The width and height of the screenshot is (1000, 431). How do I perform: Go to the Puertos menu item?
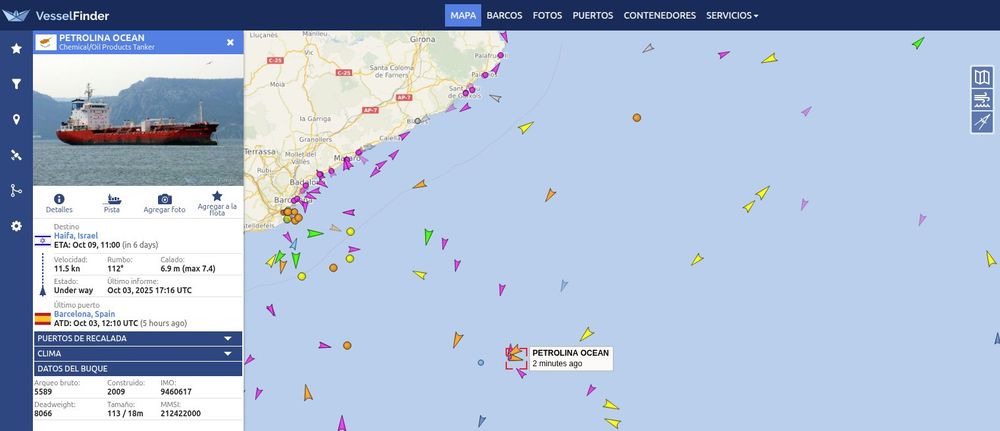[592, 15]
